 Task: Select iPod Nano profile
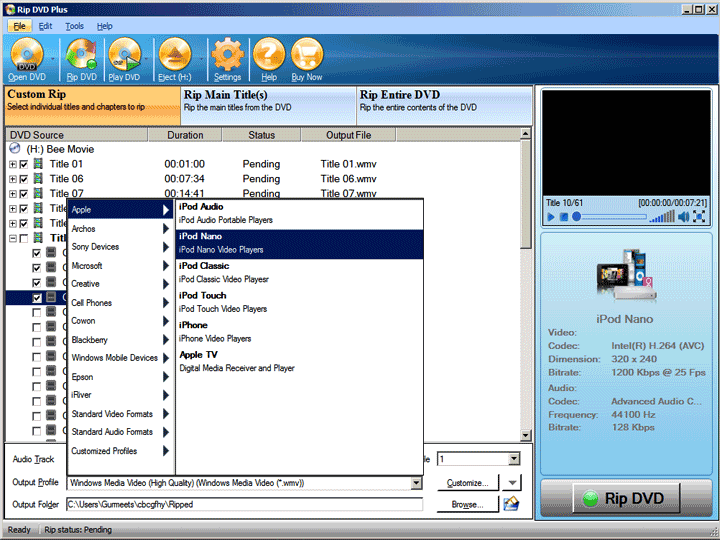pos(299,244)
